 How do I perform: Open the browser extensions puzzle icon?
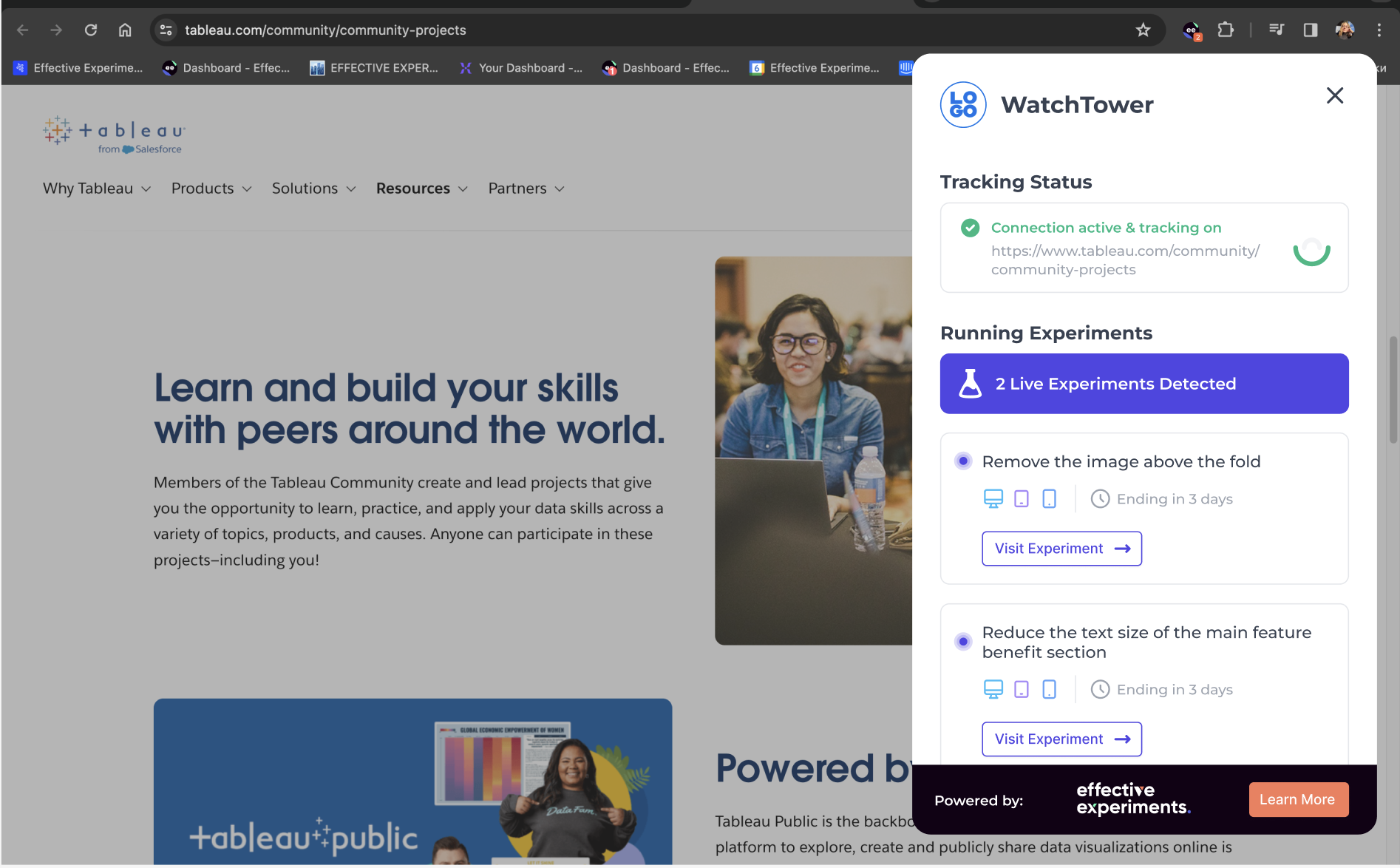(x=1225, y=30)
